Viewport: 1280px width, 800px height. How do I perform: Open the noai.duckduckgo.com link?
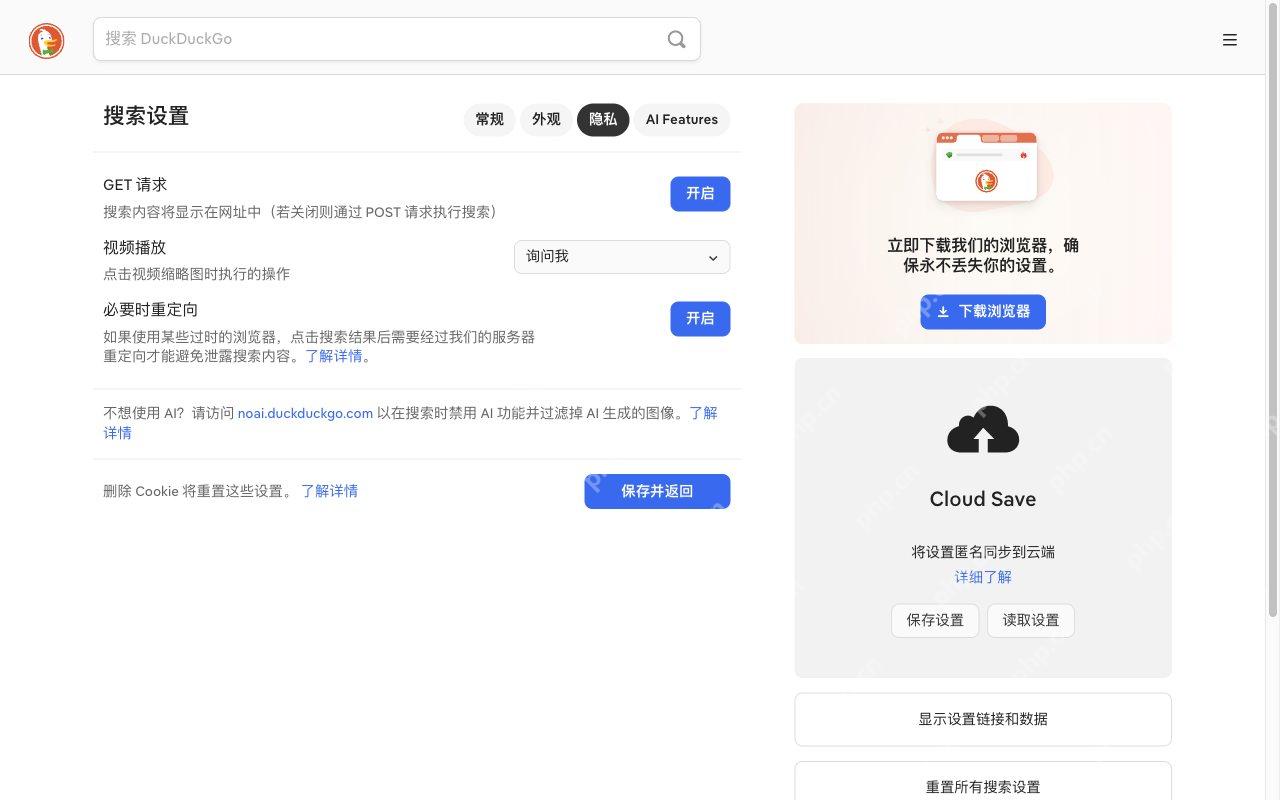coord(305,413)
